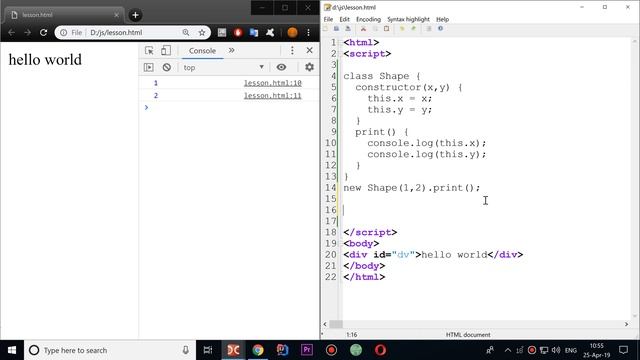Go forward in Chrome browser history
Viewport: 640px width, 360px height.
click(x=27, y=32)
